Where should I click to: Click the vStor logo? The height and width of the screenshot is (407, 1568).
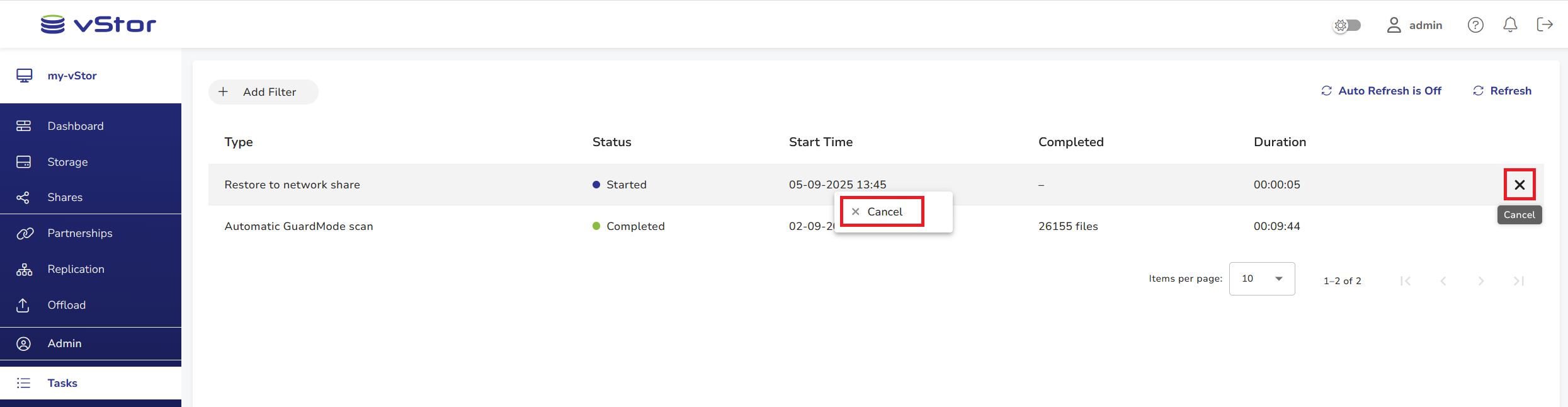[x=98, y=25]
